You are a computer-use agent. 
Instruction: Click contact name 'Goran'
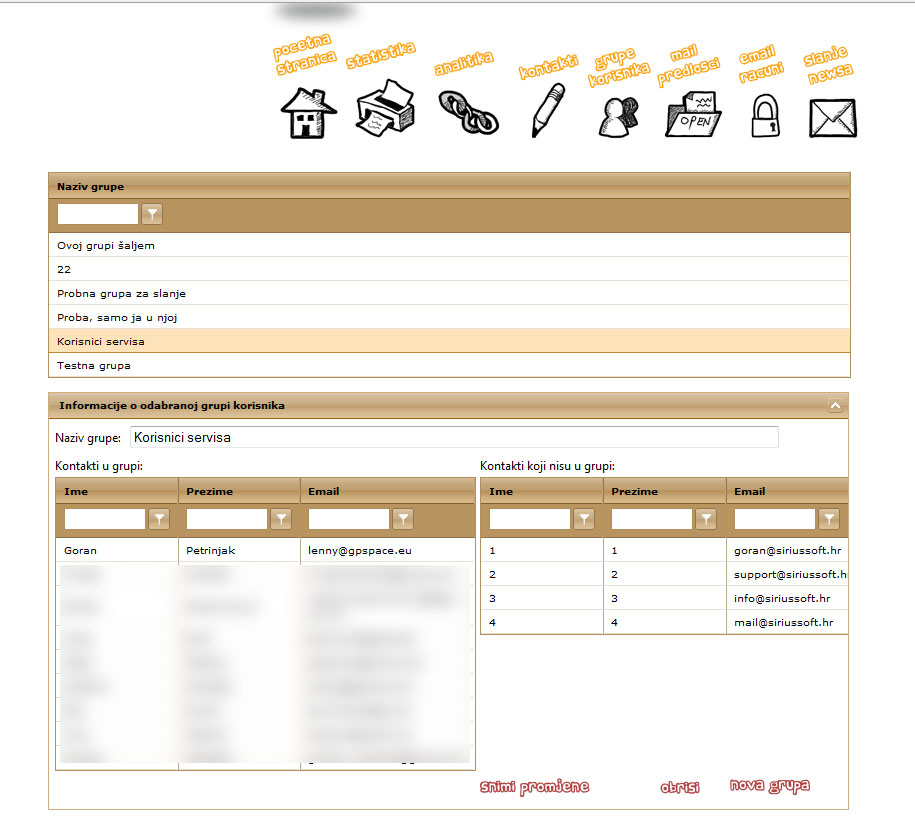[81, 550]
